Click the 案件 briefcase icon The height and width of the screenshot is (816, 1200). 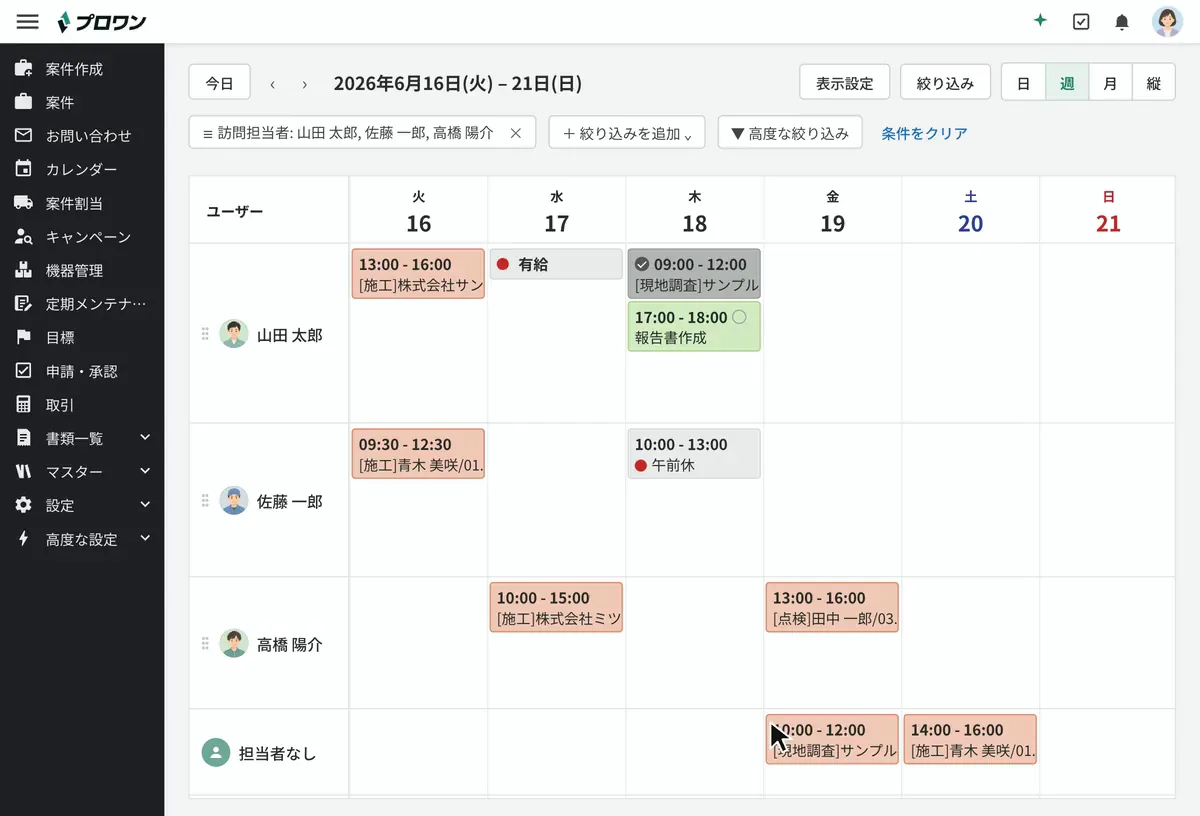pos(23,102)
